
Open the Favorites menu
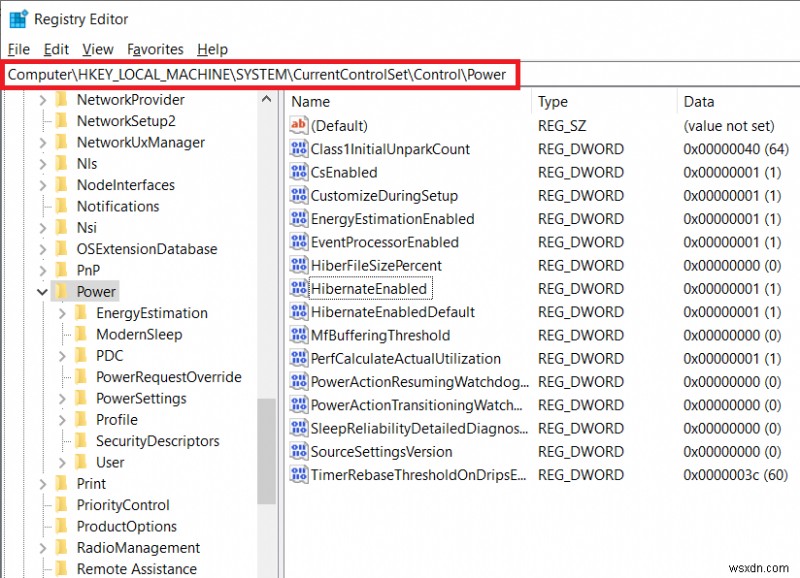coord(155,49)
